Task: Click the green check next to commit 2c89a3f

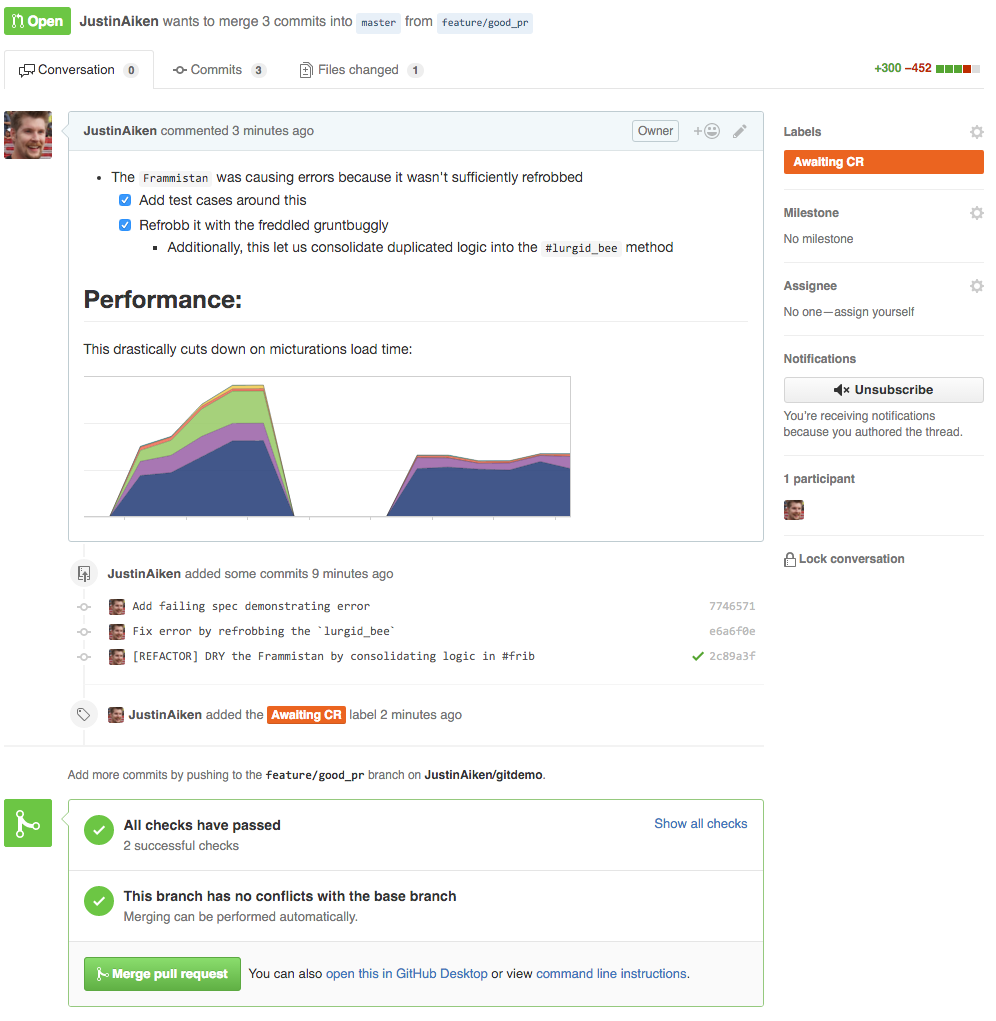Action: pos(698,656)
